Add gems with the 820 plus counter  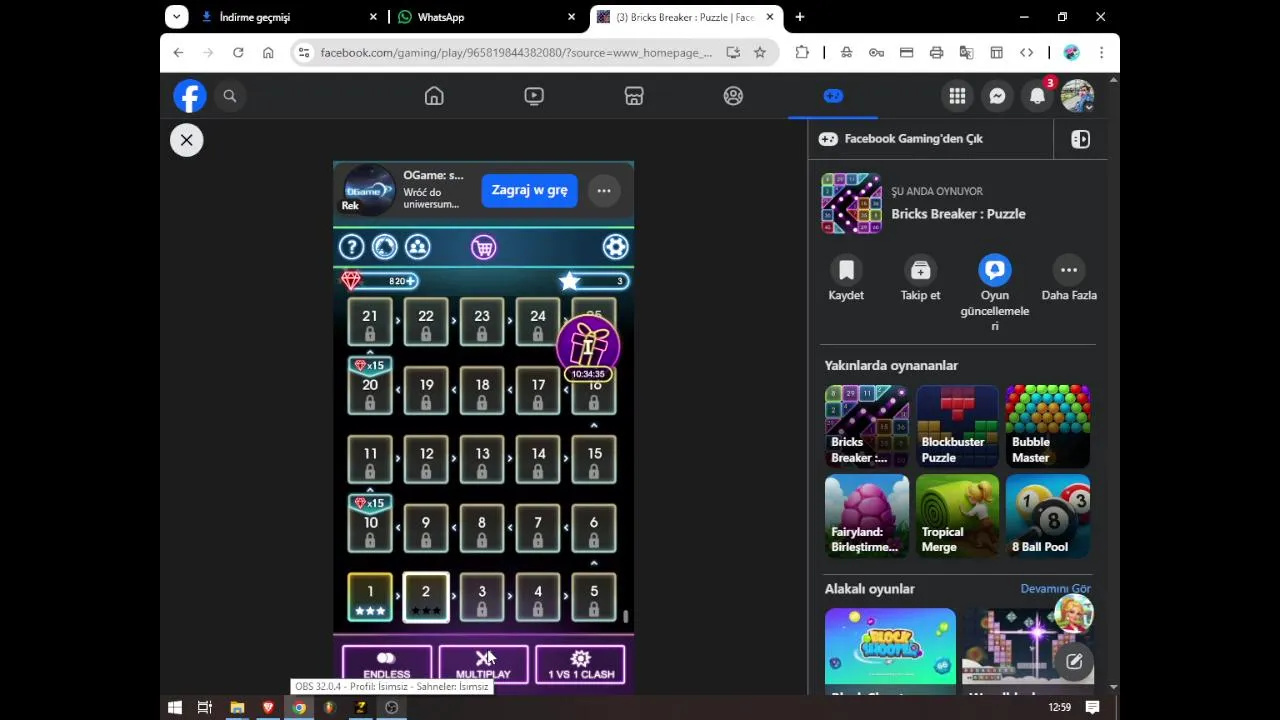point(381,281)
